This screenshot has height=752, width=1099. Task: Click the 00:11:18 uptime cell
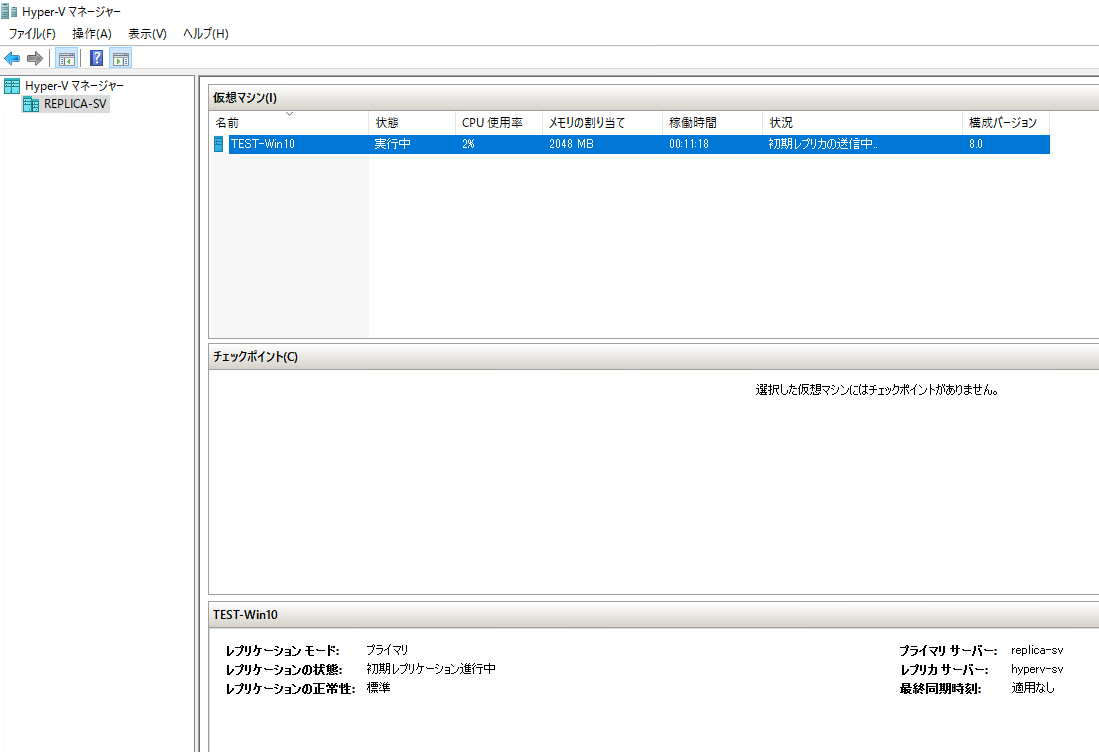point(689,144)
